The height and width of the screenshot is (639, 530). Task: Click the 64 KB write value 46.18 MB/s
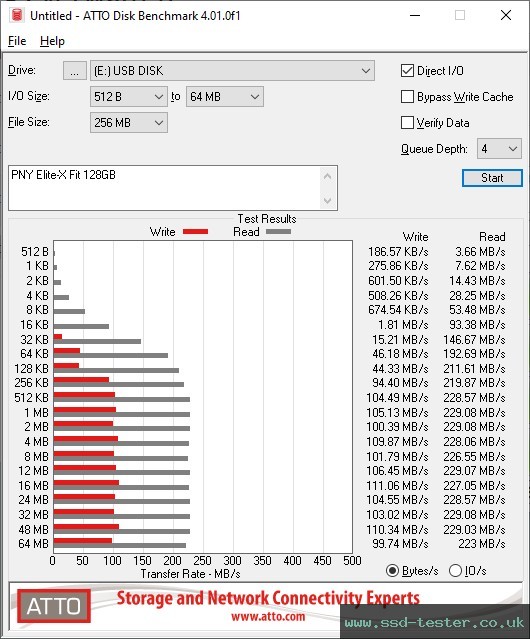click(400, 354)
